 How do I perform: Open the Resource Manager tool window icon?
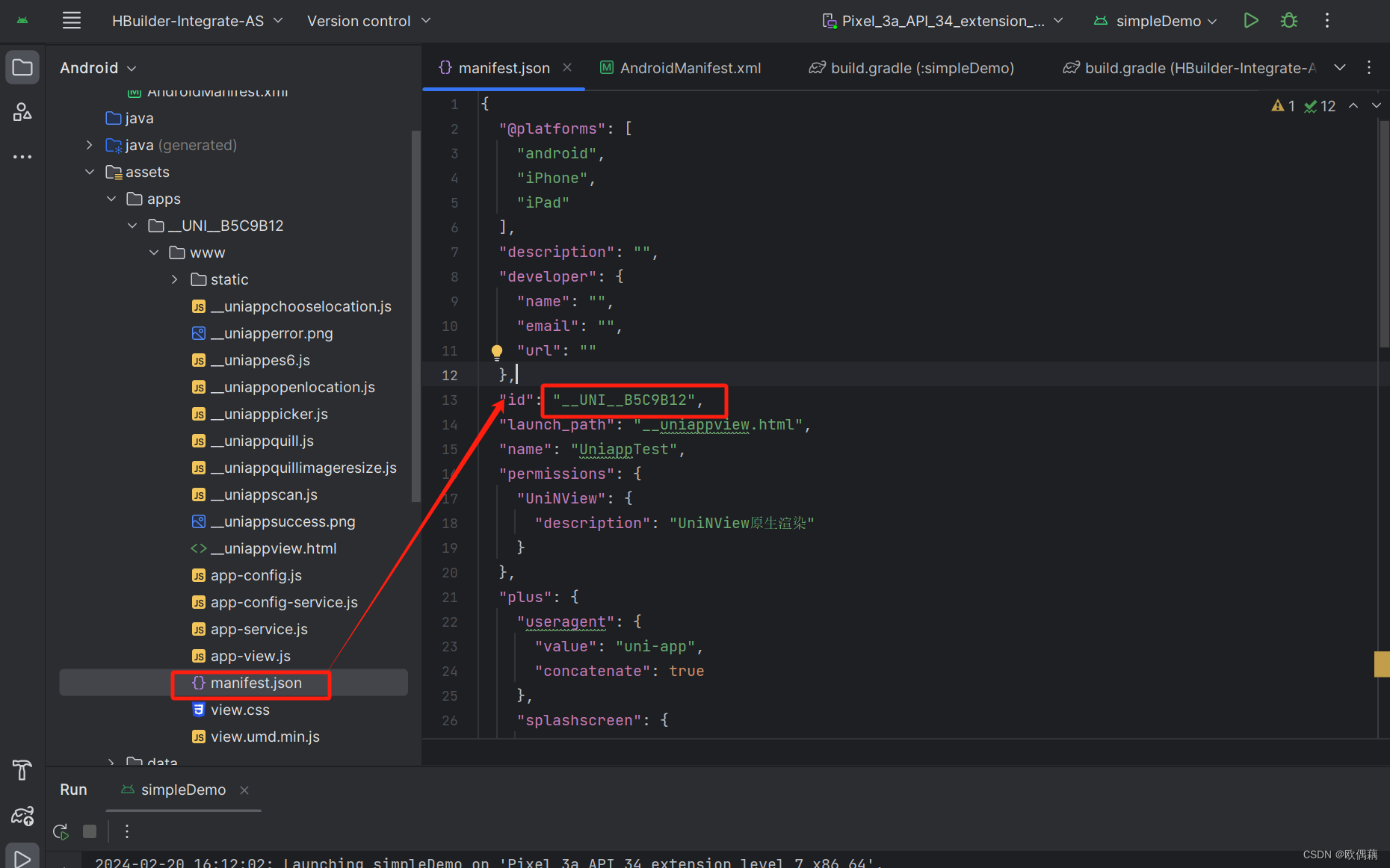22,112
